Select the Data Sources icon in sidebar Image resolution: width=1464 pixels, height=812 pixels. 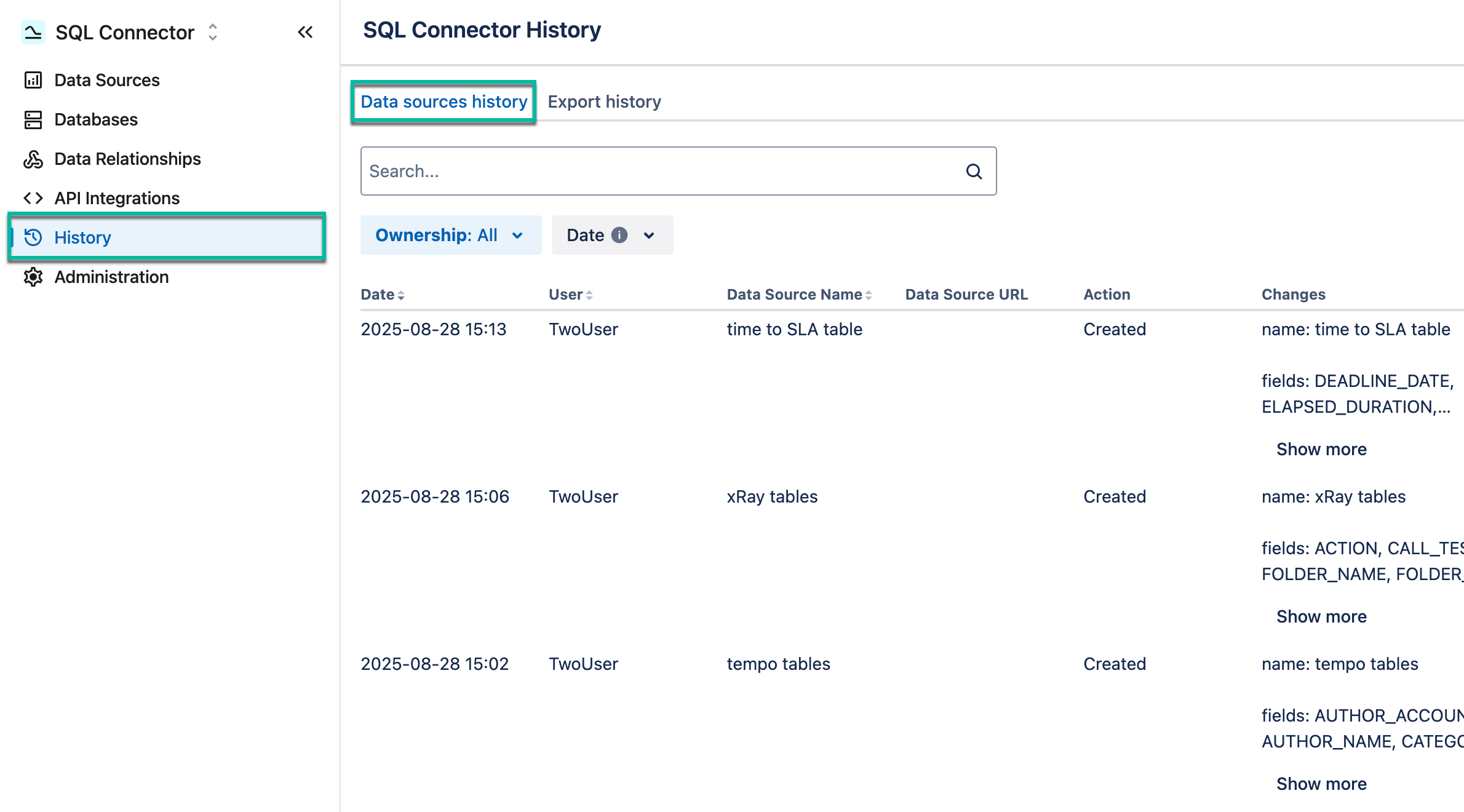point(33,80)
